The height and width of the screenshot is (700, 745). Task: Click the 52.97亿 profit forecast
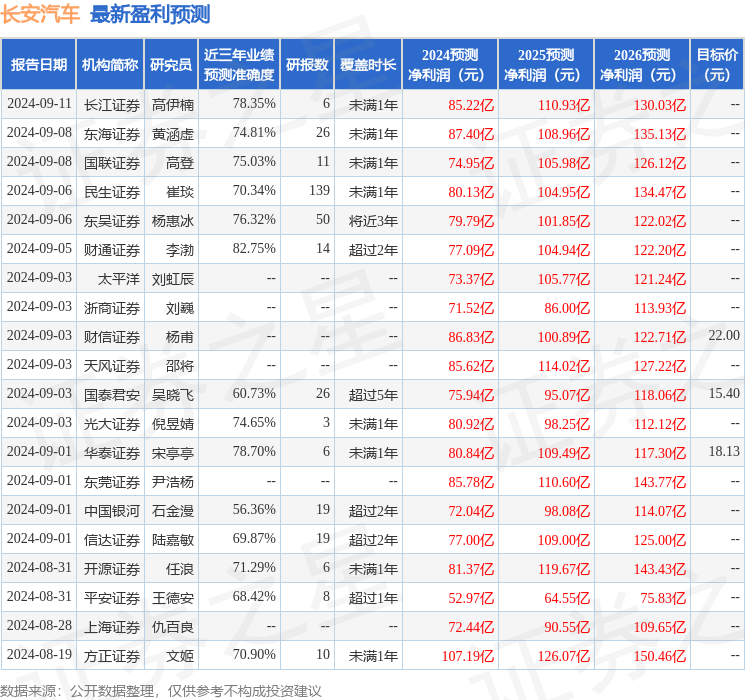click(471, 598)
